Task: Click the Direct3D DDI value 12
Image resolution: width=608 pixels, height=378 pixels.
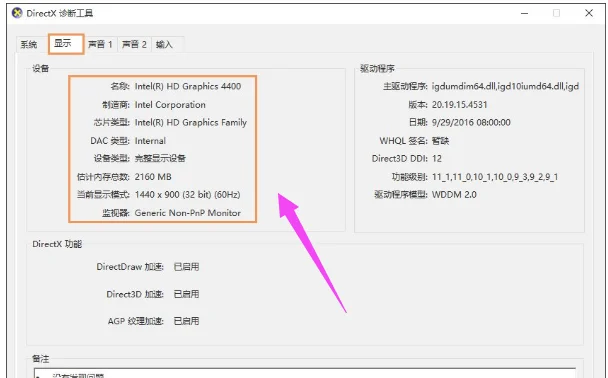Action: click(437, 158)
